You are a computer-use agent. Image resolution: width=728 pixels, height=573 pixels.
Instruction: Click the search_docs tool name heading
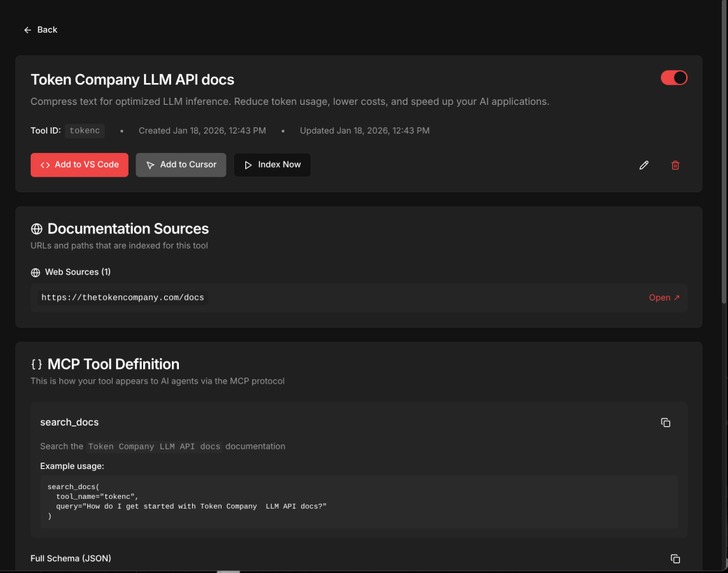(69, 423)
